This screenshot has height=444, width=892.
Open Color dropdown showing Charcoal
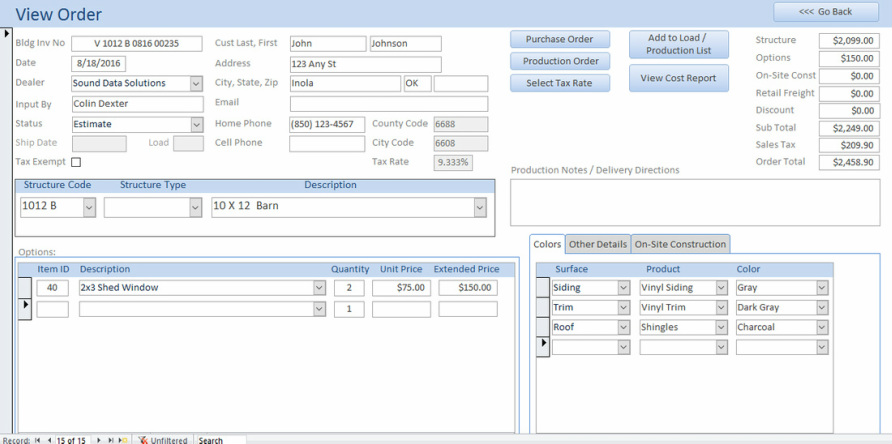pyautogui.click(x=822, y=327)
